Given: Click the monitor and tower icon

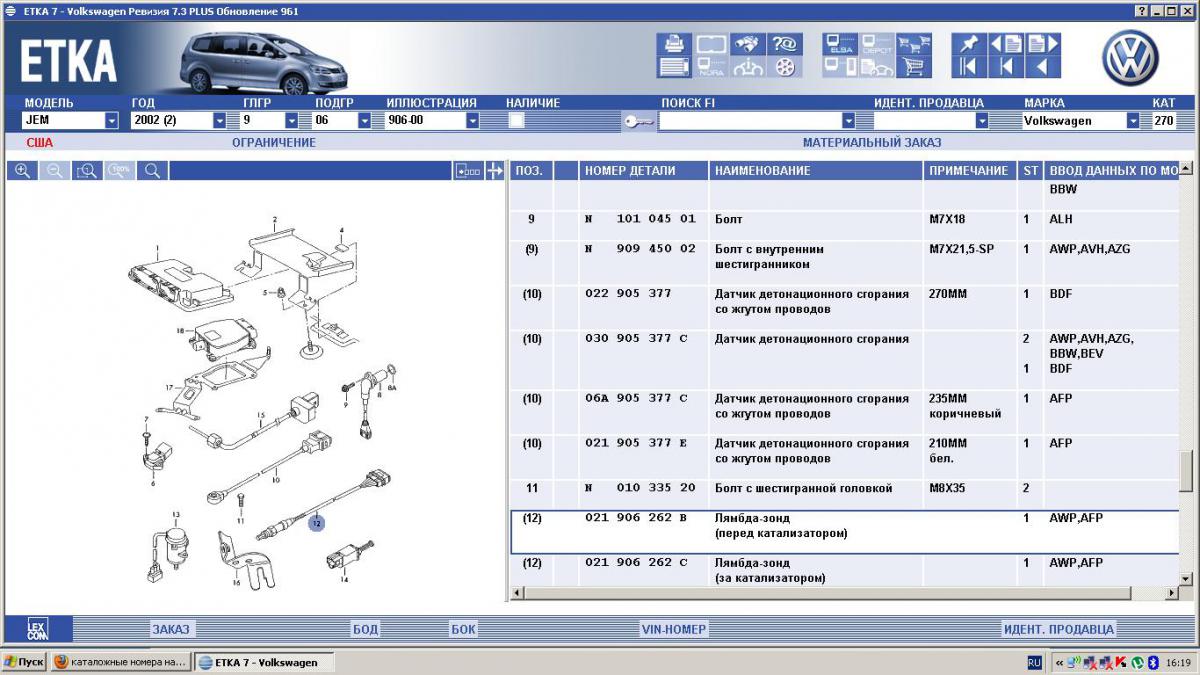Looking at the screenshot, I should 840,67.
